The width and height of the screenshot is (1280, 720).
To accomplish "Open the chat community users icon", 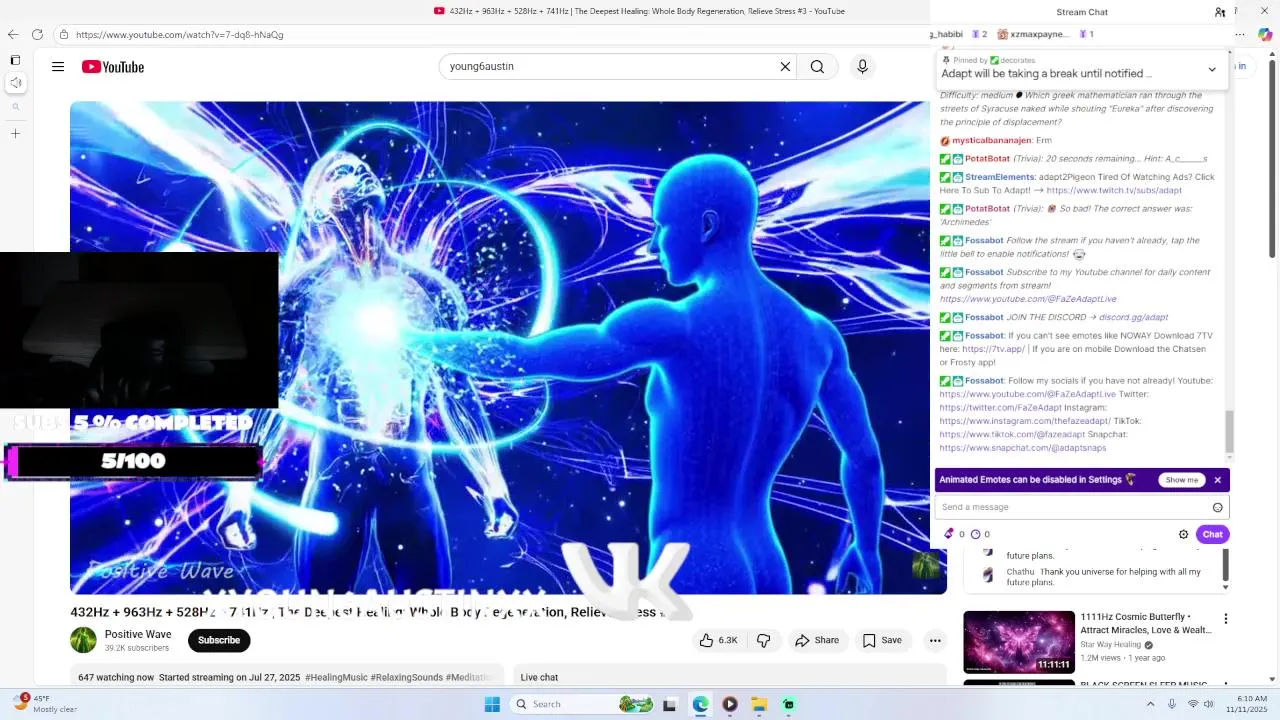I will coord(1220,12).
